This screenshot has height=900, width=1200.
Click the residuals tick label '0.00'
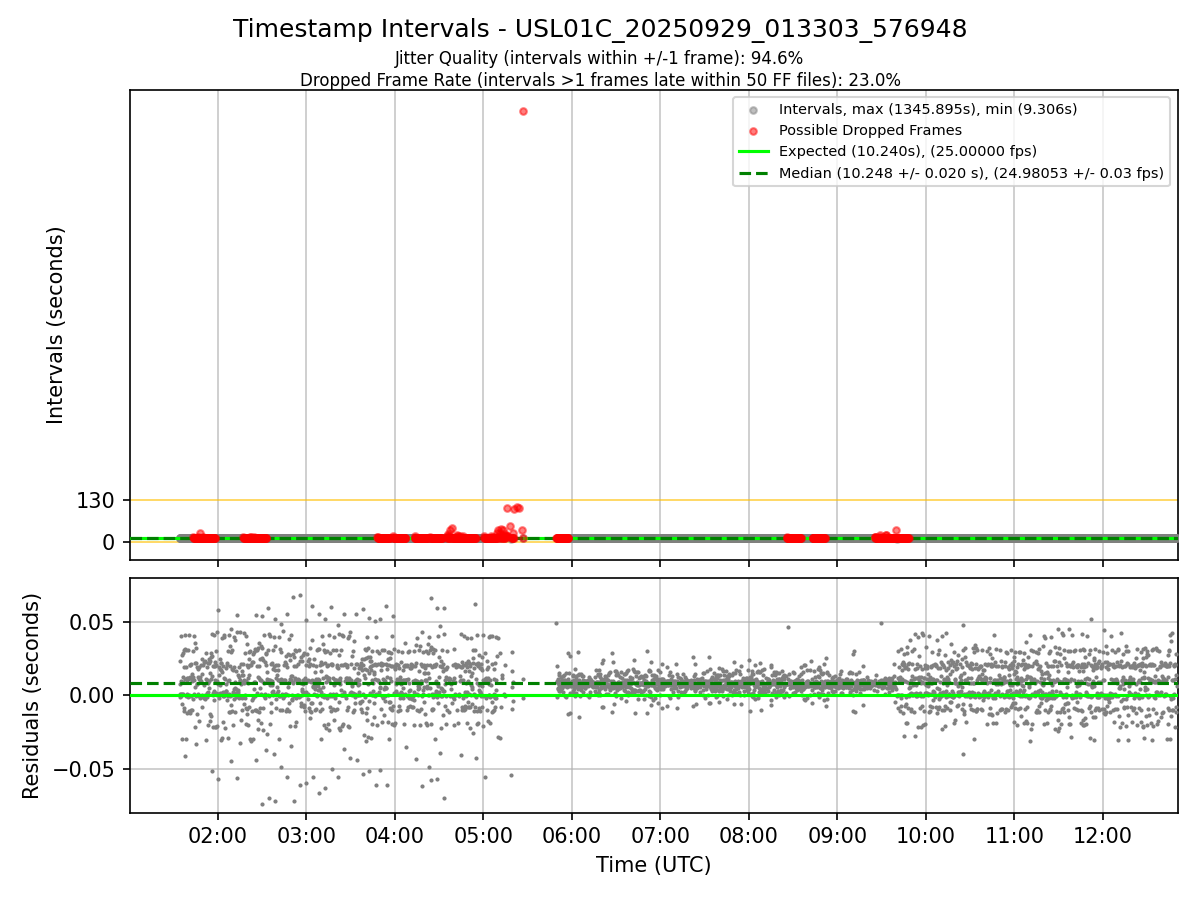tap(93, 696)
